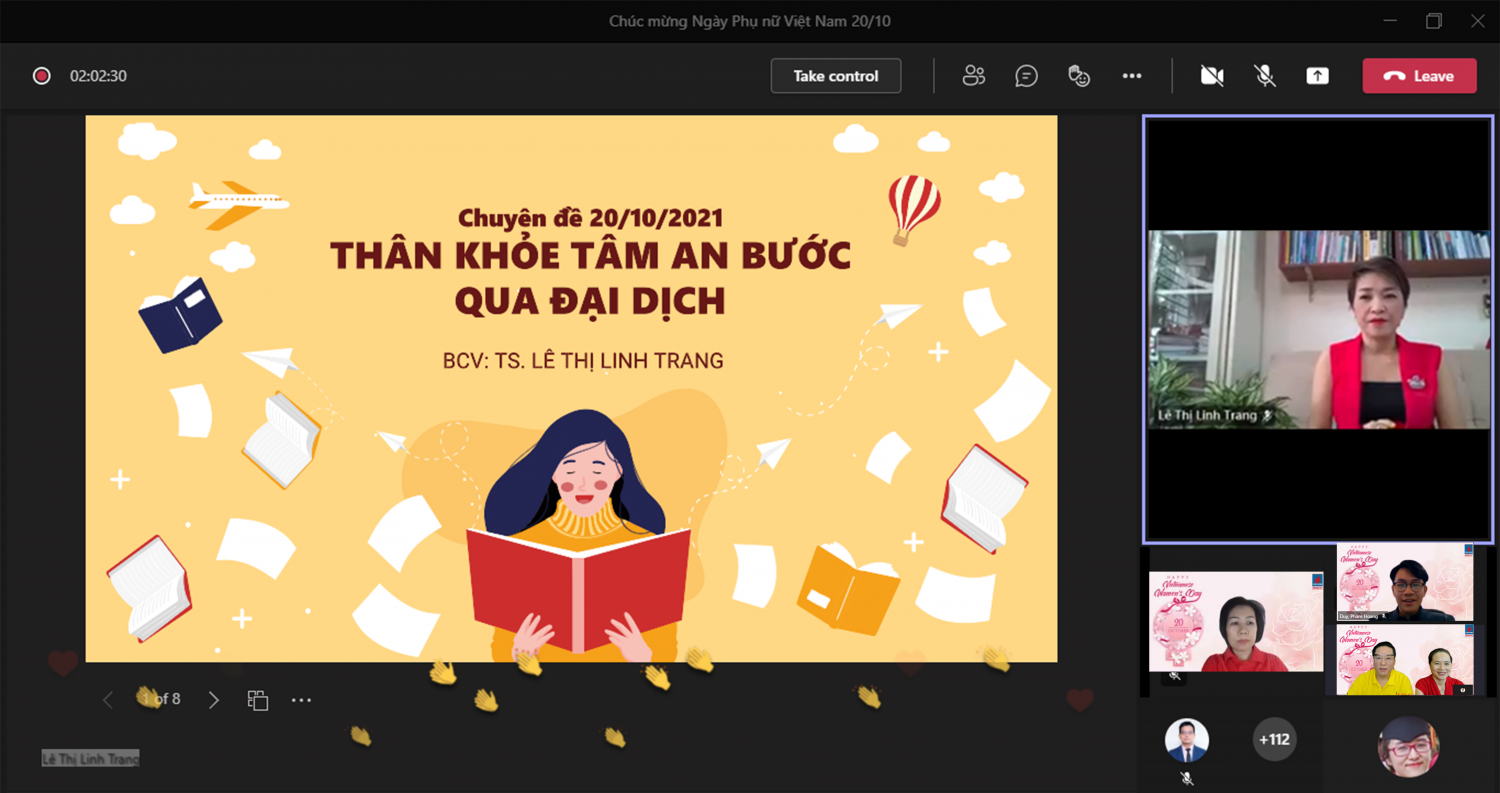Open the reactions and raise hand menu

(1078, 76)
